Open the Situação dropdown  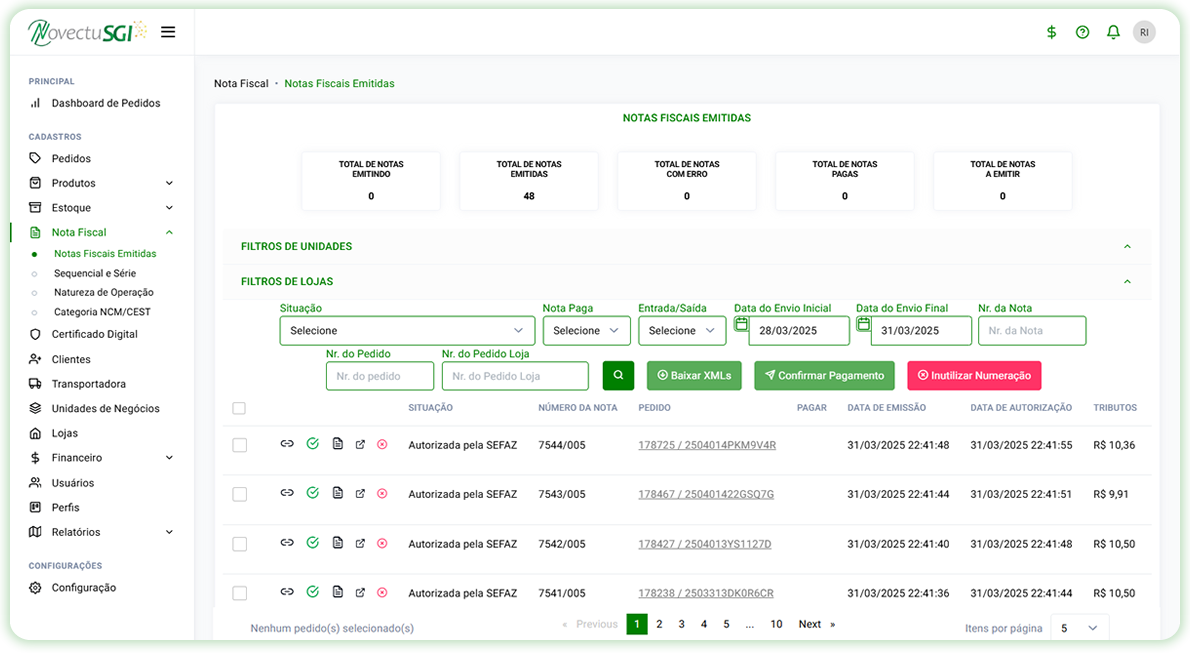(x=407, y=331)
